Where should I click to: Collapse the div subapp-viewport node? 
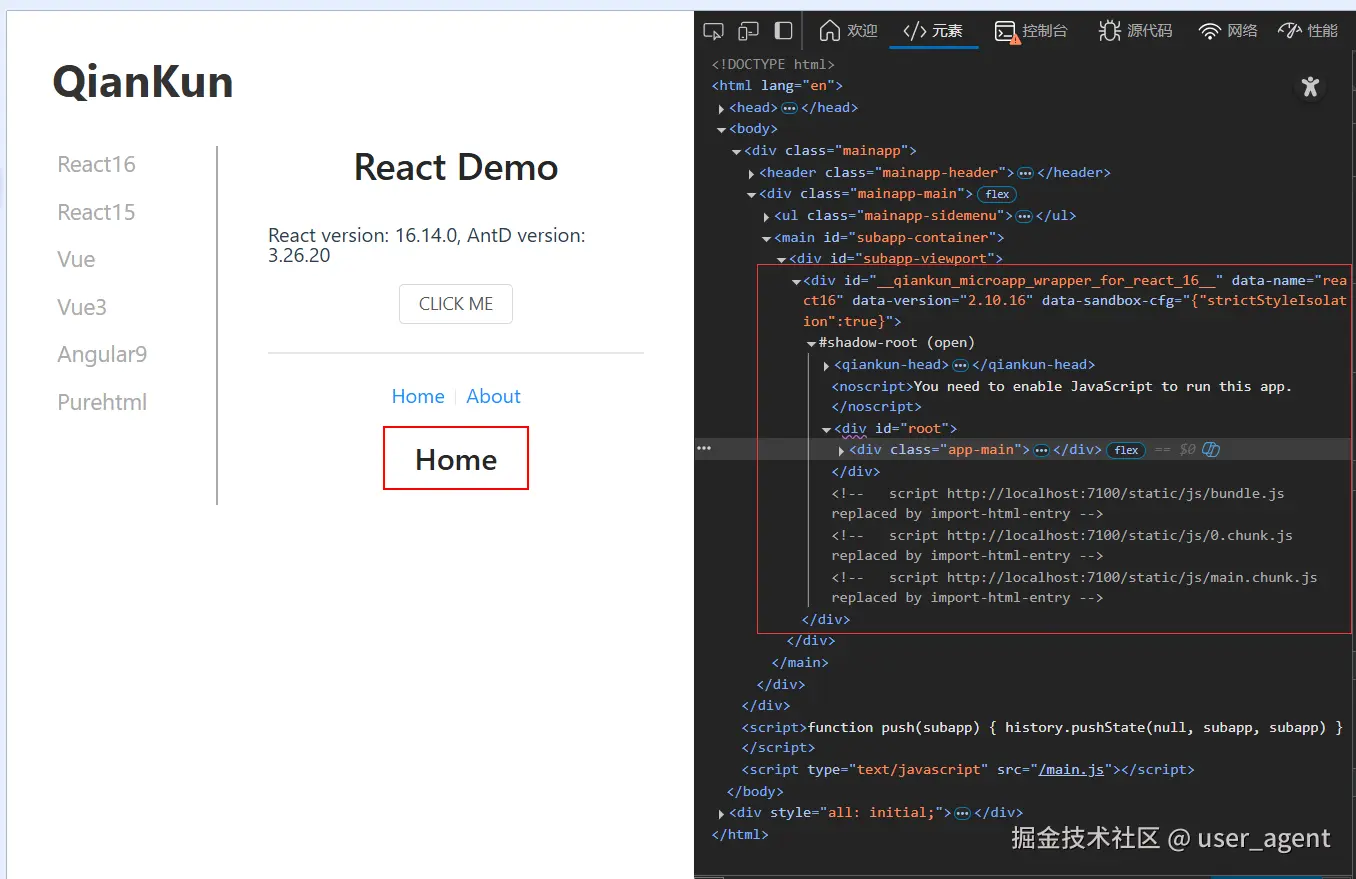coord(782,259)
